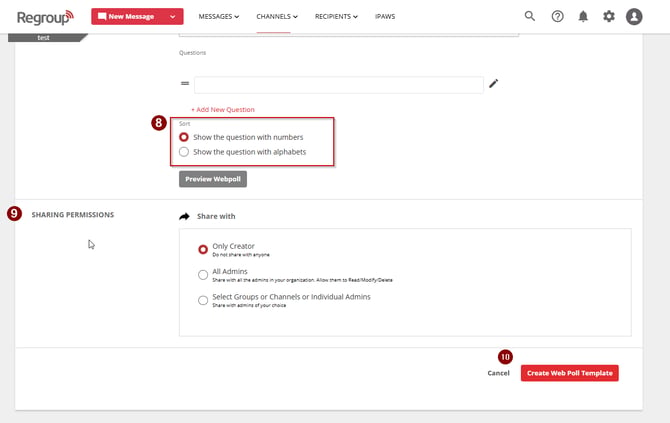Image resolution: width=670 pixels, height=423 pixels.
Task: Open the help question mark icon
Action: [x=557, y=16]
